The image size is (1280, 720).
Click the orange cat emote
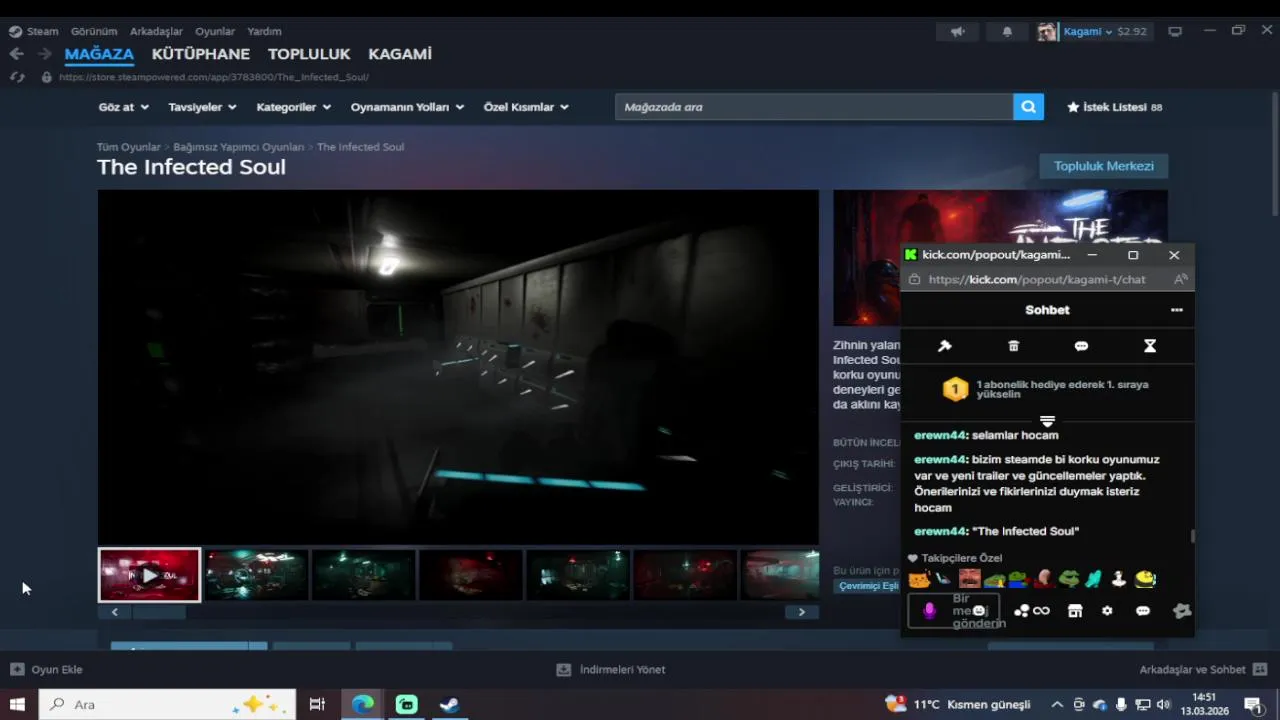(919, 579)
